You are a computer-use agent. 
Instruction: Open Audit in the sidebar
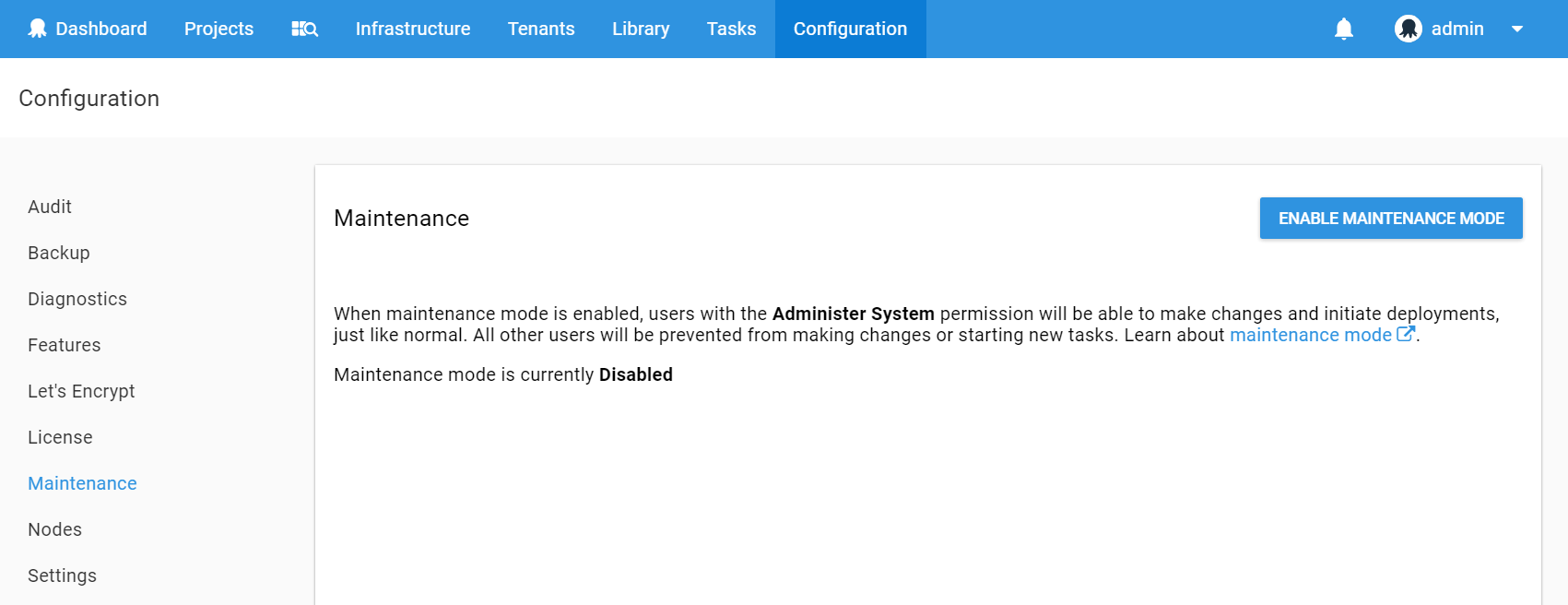coord(50,207)
